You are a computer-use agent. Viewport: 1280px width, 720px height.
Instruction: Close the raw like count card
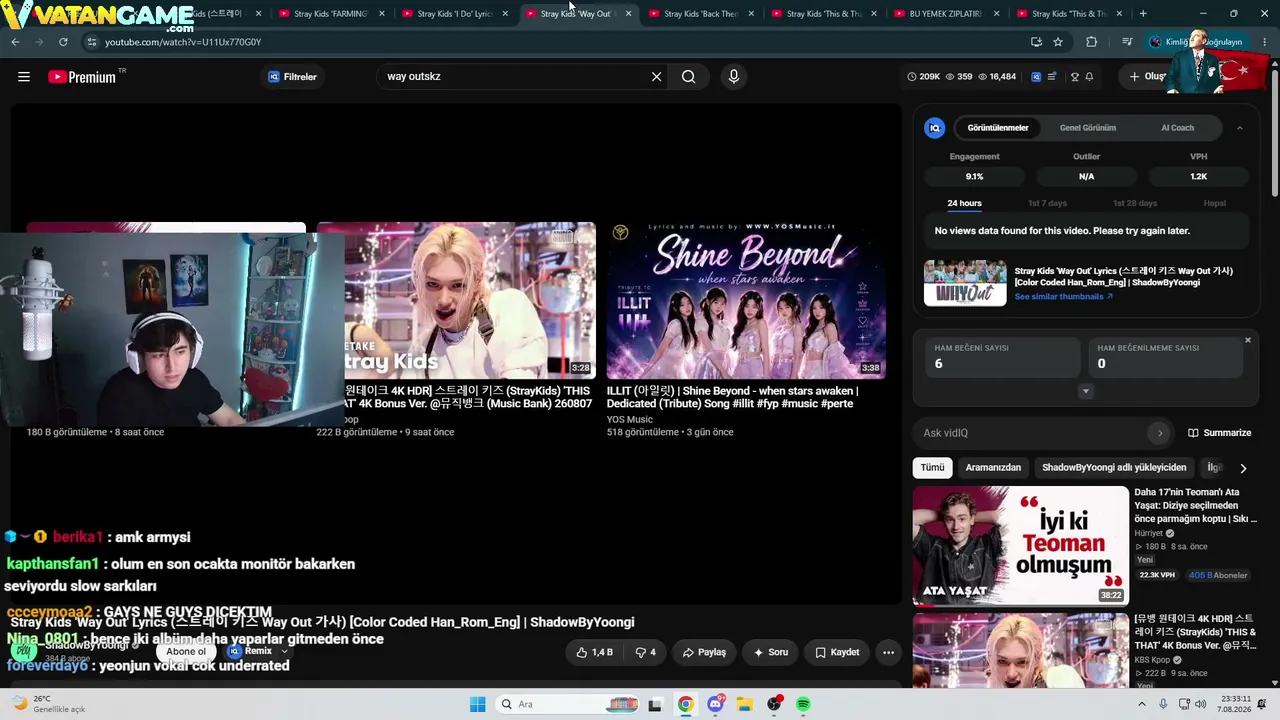pyautogui.click(x=1247, y=340)
